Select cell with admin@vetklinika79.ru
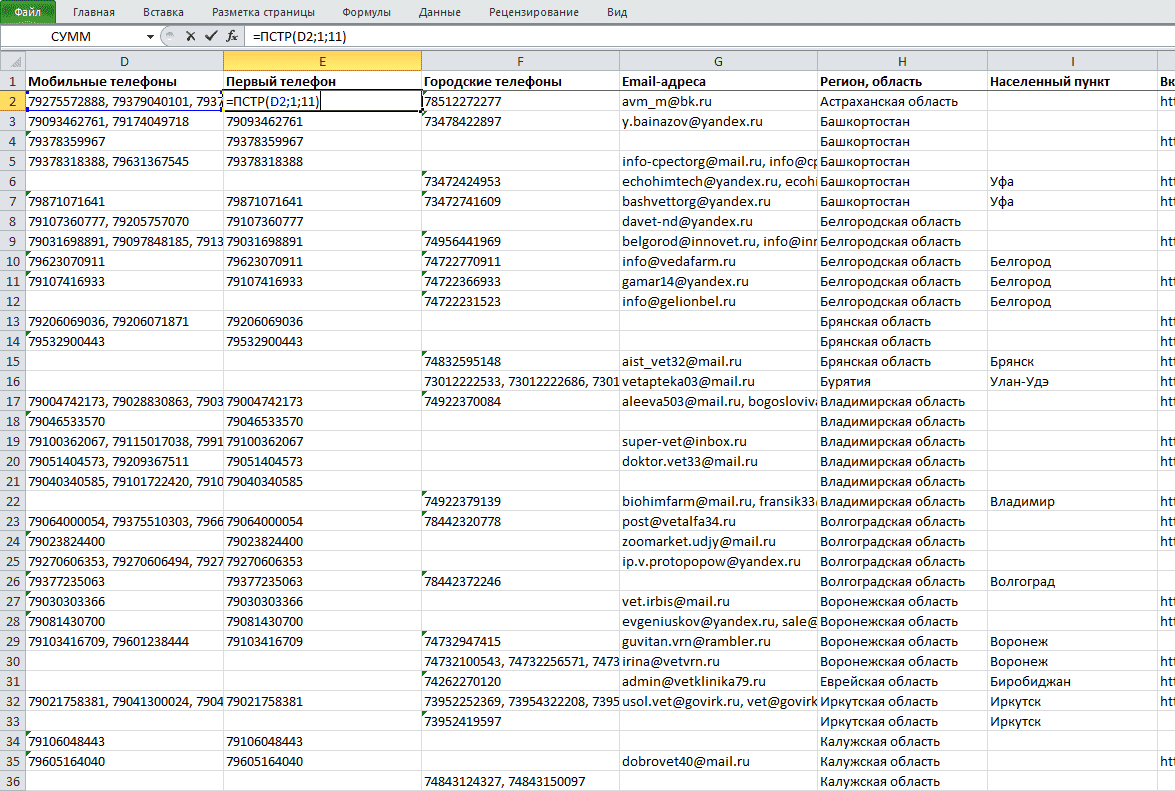 tap(718, 682)
